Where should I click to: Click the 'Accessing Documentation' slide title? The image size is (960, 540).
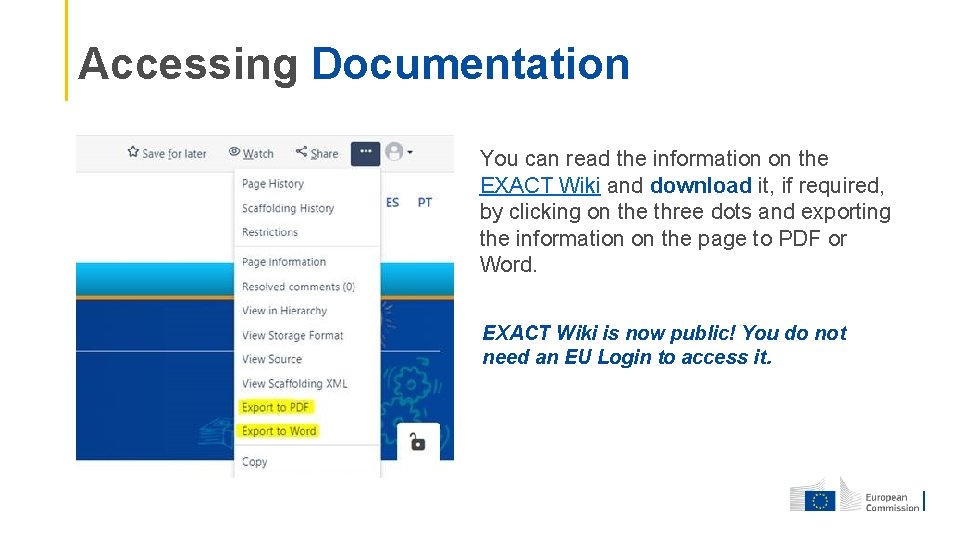click(354, 64)
